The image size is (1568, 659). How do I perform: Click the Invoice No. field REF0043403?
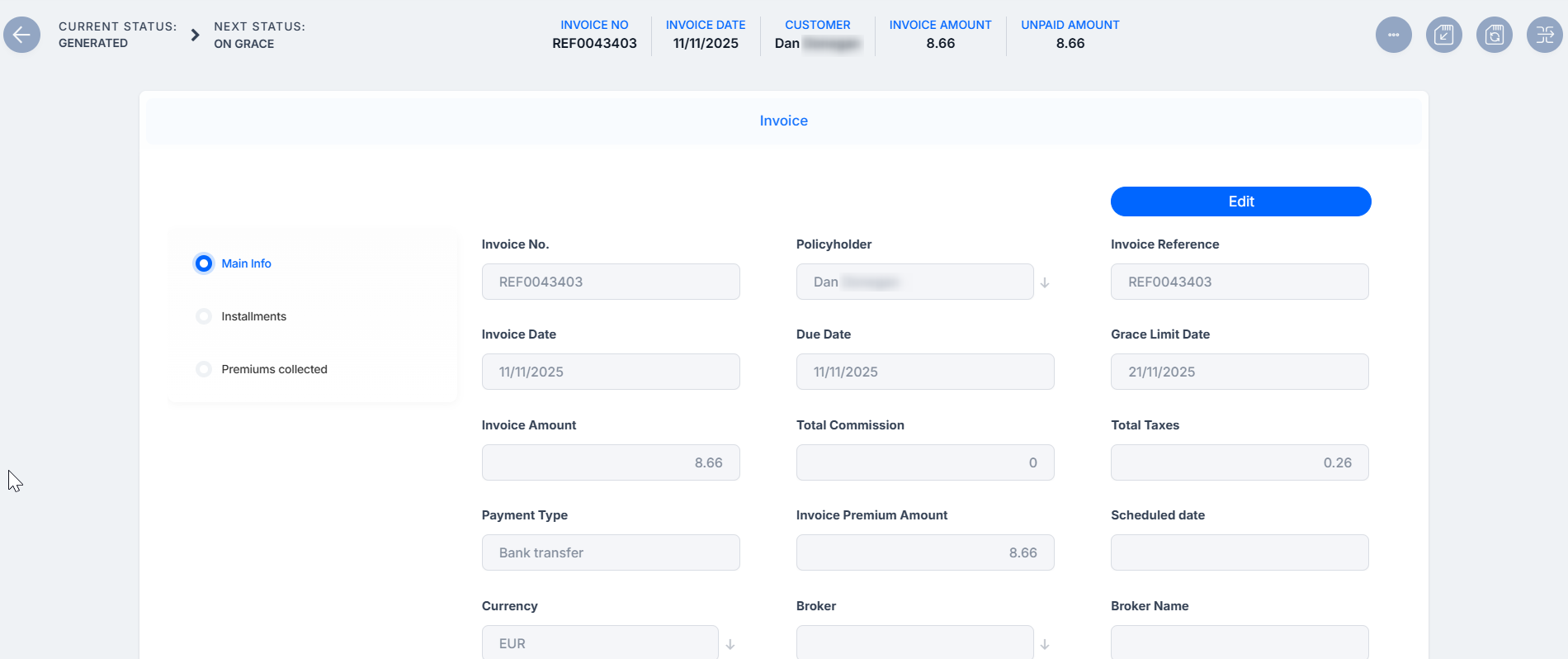611,282
